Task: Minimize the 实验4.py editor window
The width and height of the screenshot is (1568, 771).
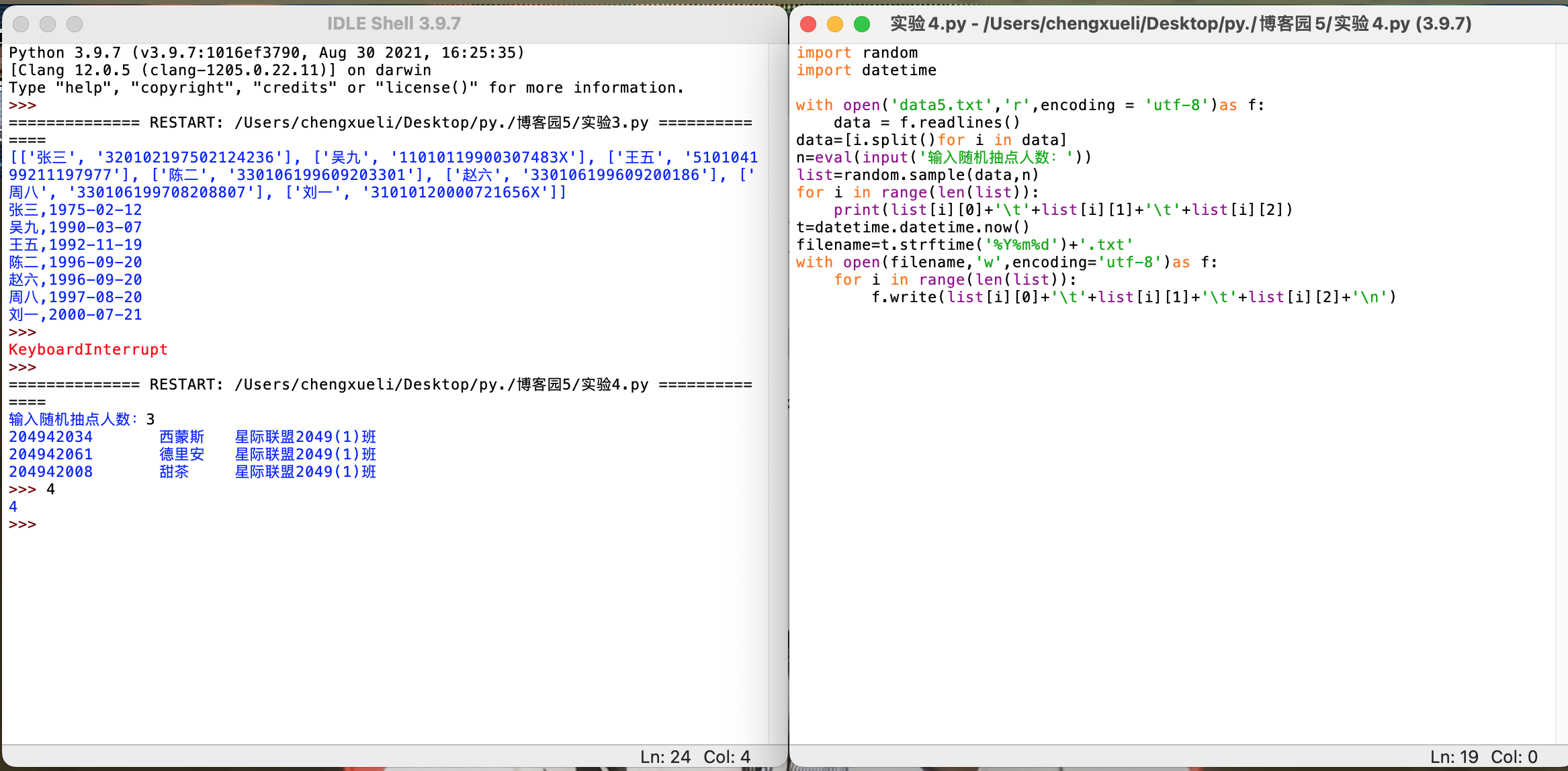Action: 835,24
